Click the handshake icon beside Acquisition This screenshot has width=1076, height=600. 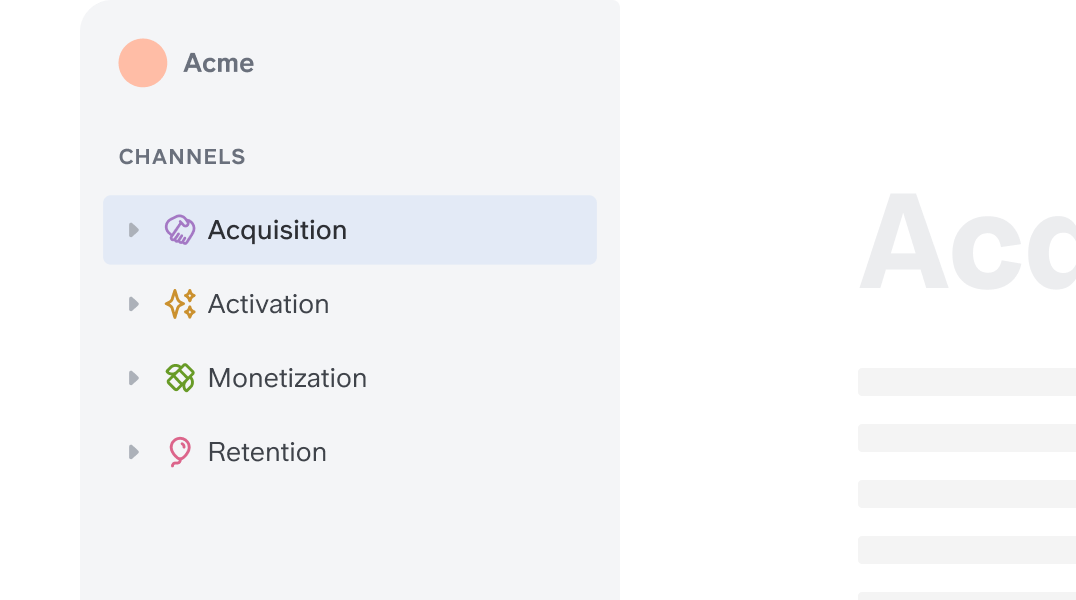(x=180, y=230)
